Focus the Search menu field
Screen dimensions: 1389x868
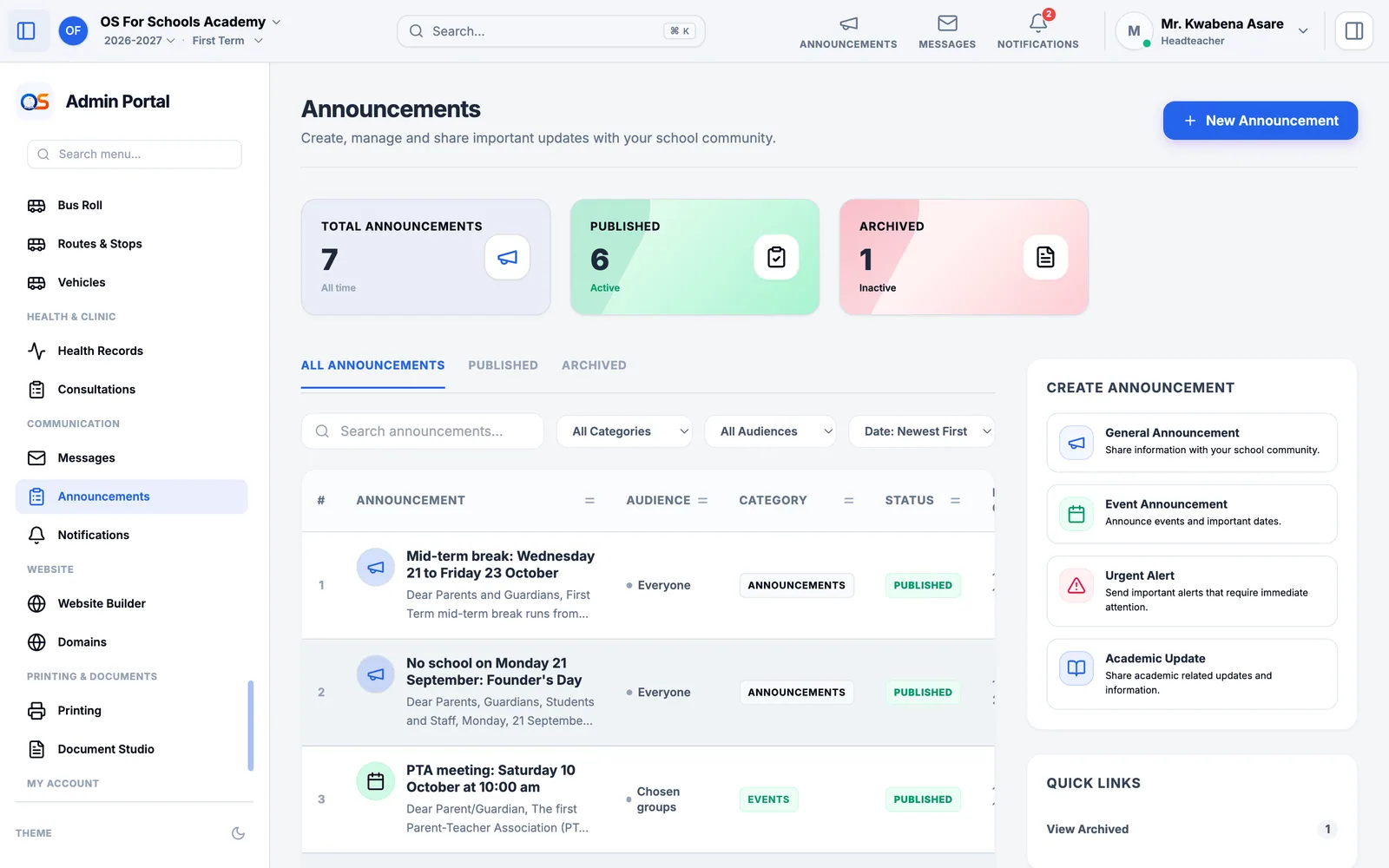[x=135, y=155]
